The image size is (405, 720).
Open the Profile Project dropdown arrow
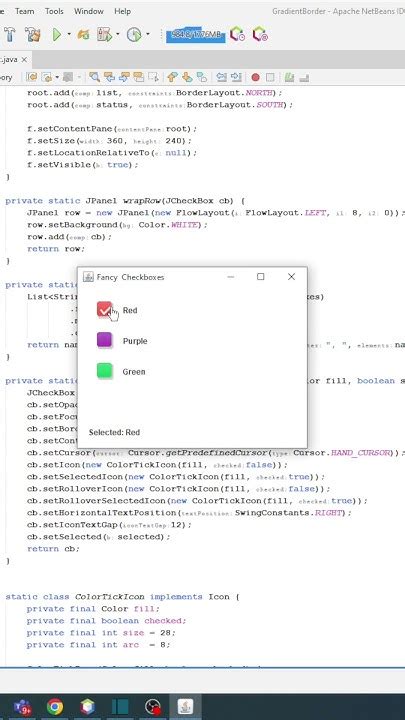148,34
